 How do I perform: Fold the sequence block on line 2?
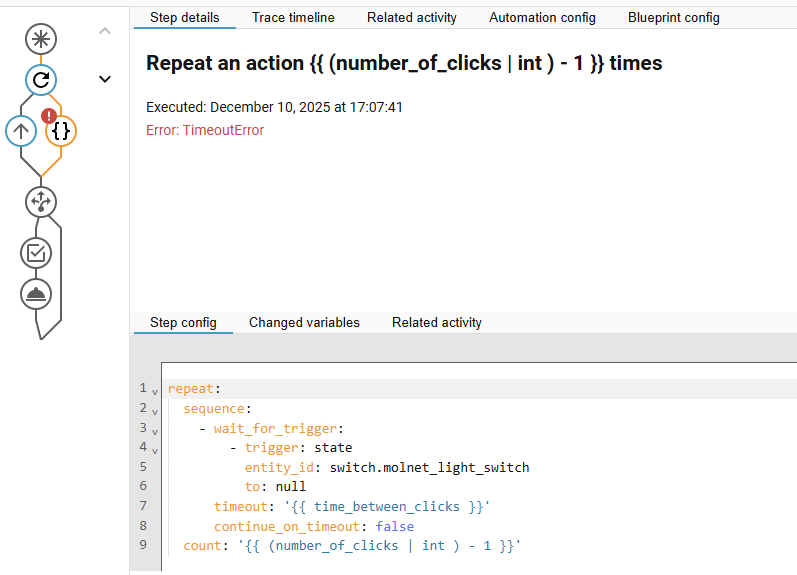155,409
